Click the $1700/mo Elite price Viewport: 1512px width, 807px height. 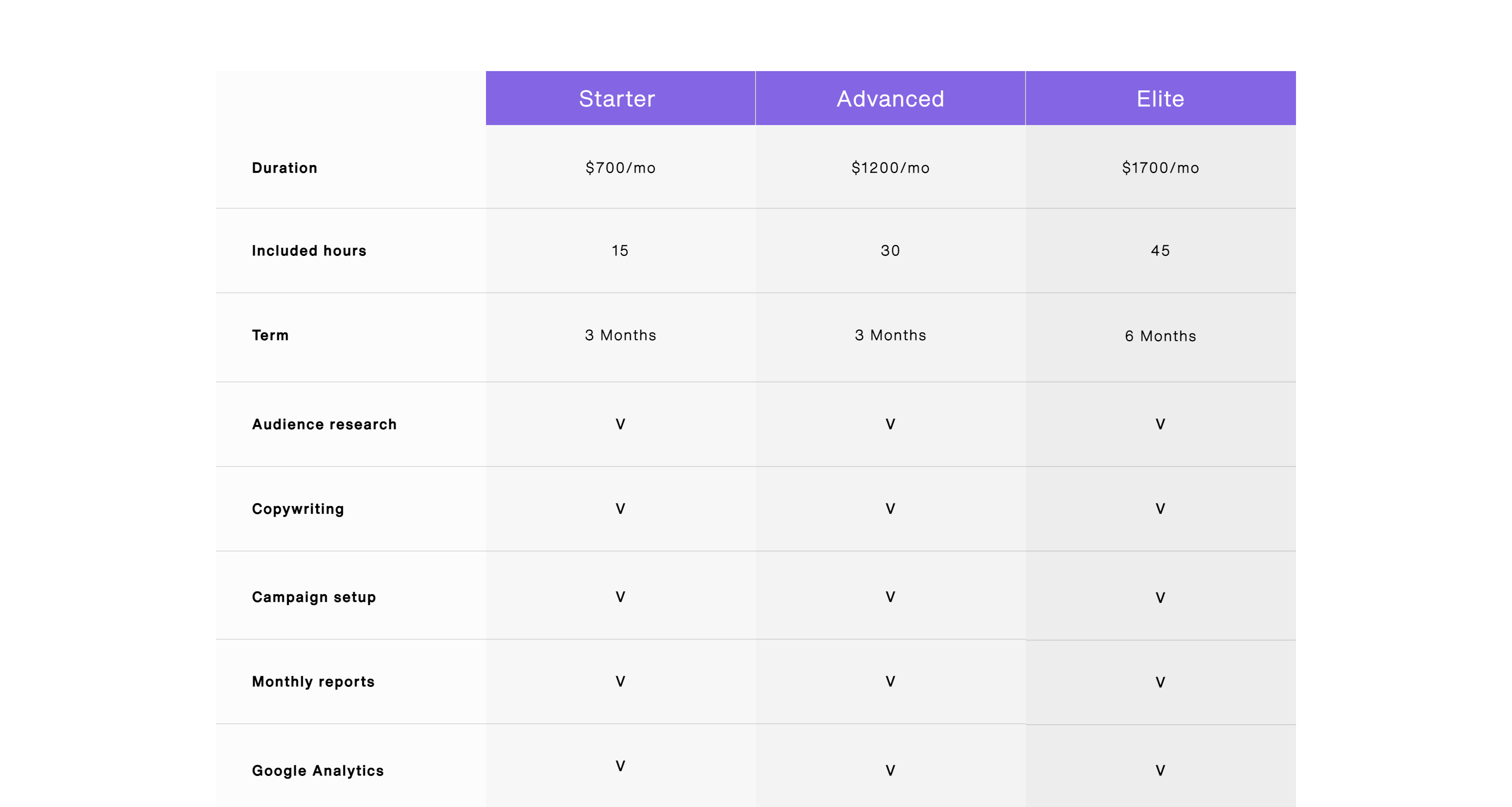tap(1160, 168)
